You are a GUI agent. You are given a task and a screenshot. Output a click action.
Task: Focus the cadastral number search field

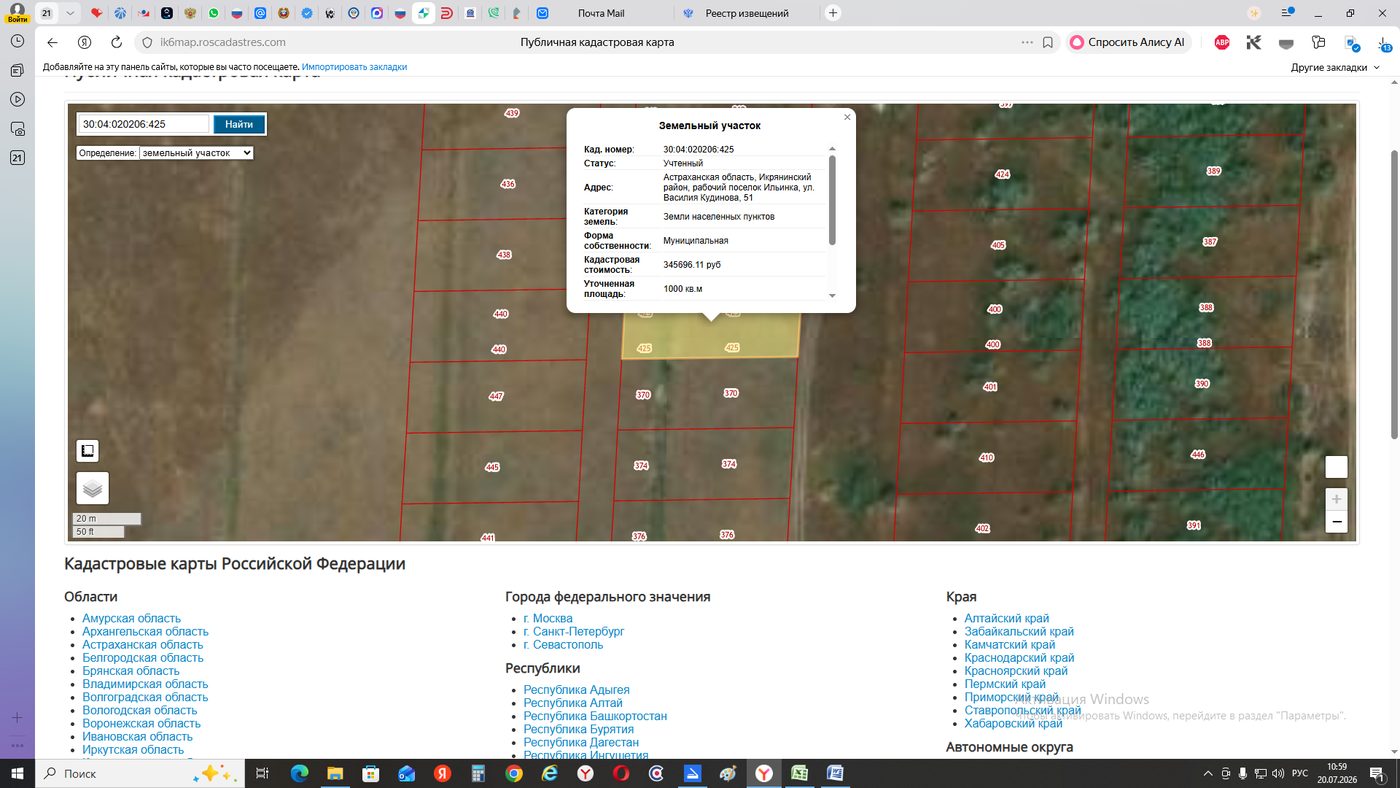(144, 124)
